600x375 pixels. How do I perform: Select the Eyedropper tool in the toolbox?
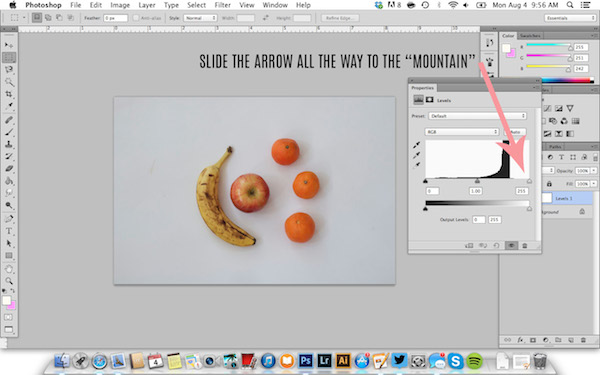click(x=9, y=106)
